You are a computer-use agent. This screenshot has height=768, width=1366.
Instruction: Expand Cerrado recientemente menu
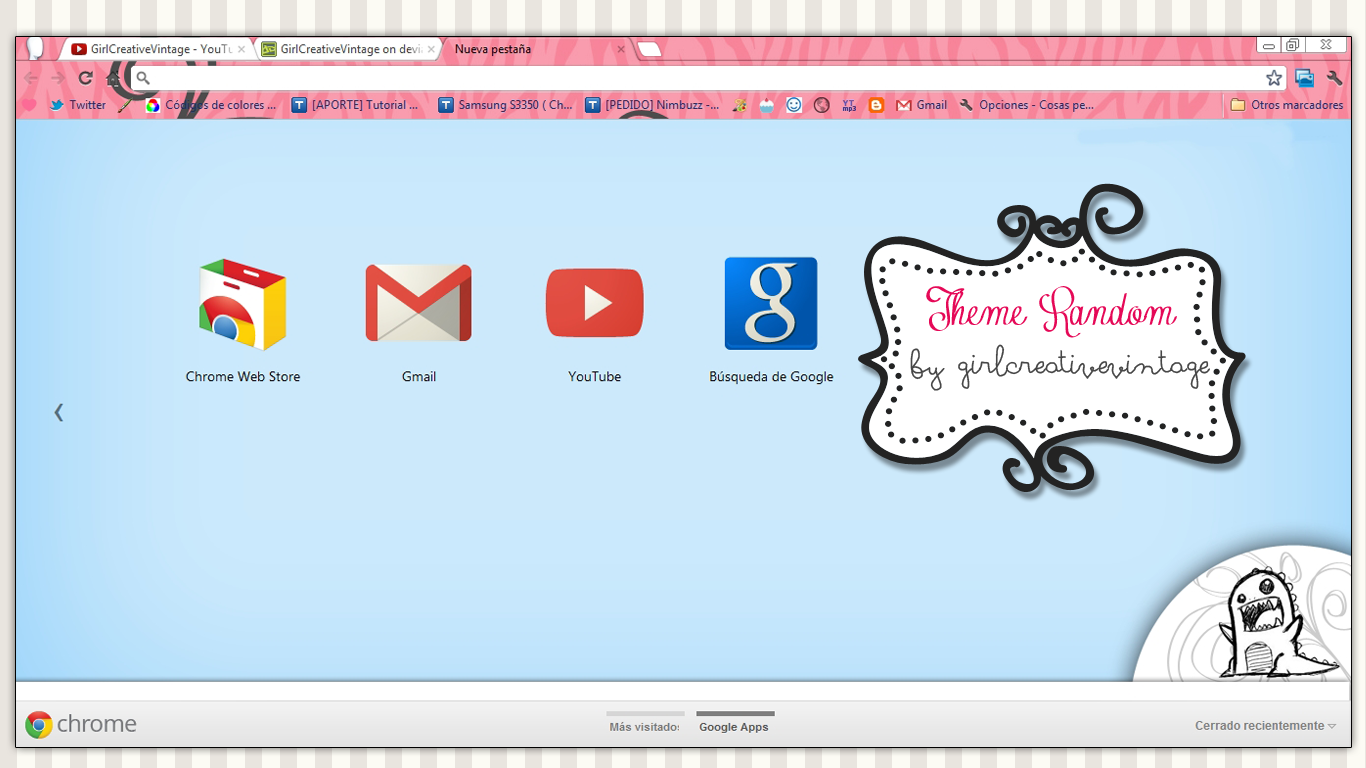(1265, 726)
